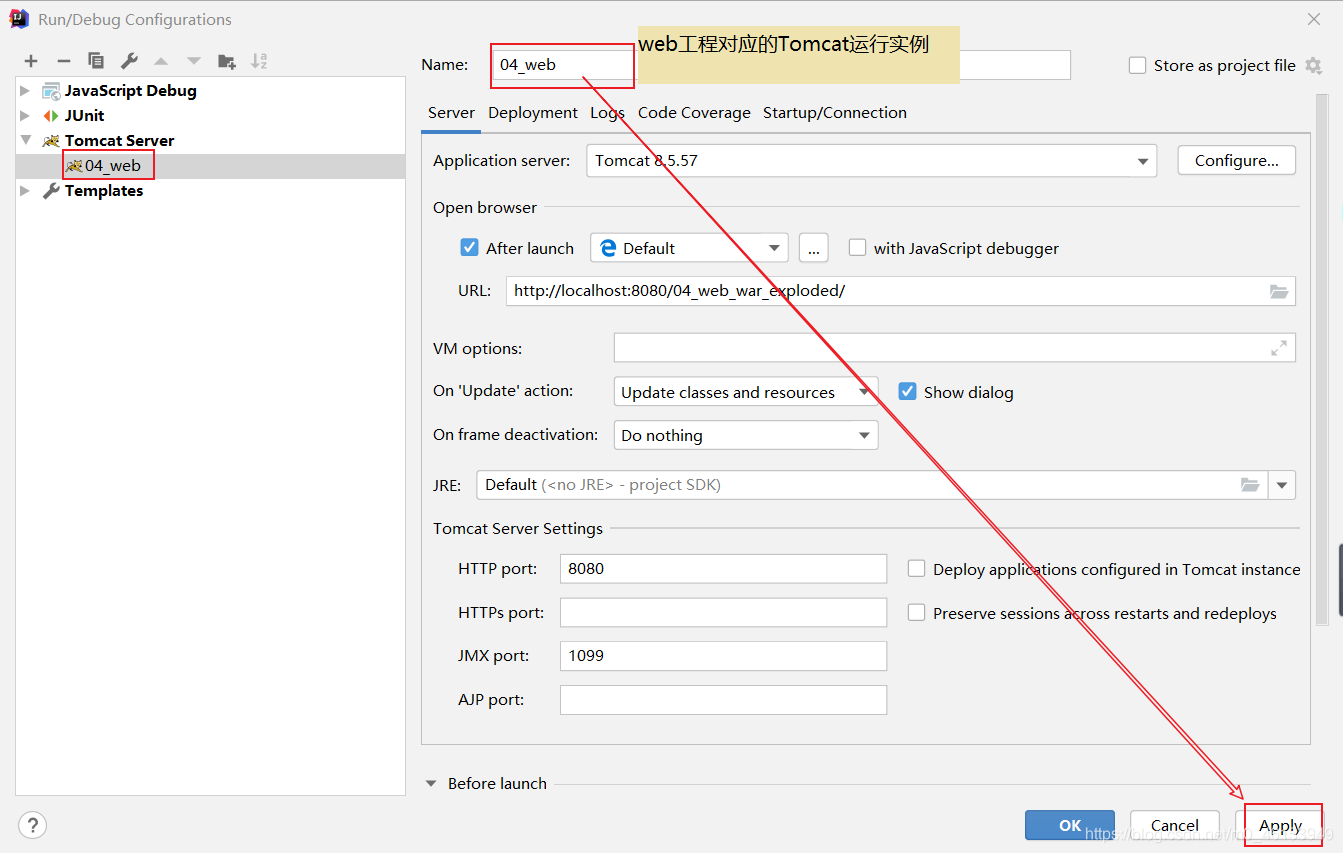Click JUnit node icon

click(x=51, y=115)
